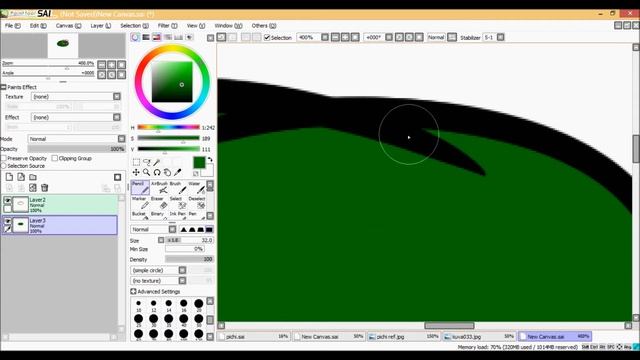This screenshot has width=640, height=360.
Task: Hide Layer 3 using its eye icon
Action: [x=7, y=221]
